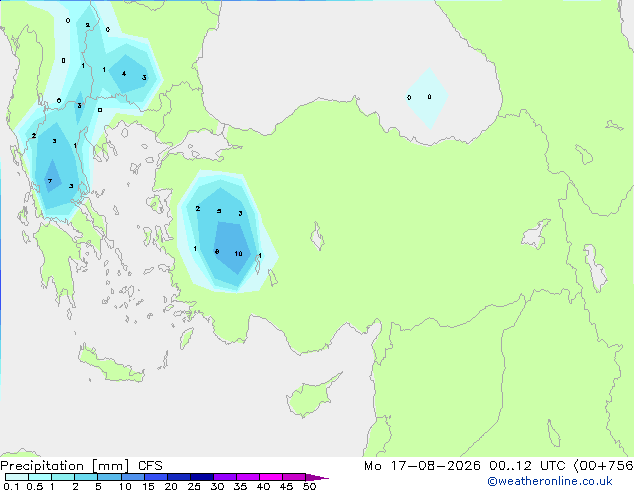Select the legend swatch between 10 and 15
Screen dimensions: 634x490
click(x=133, y=477)
